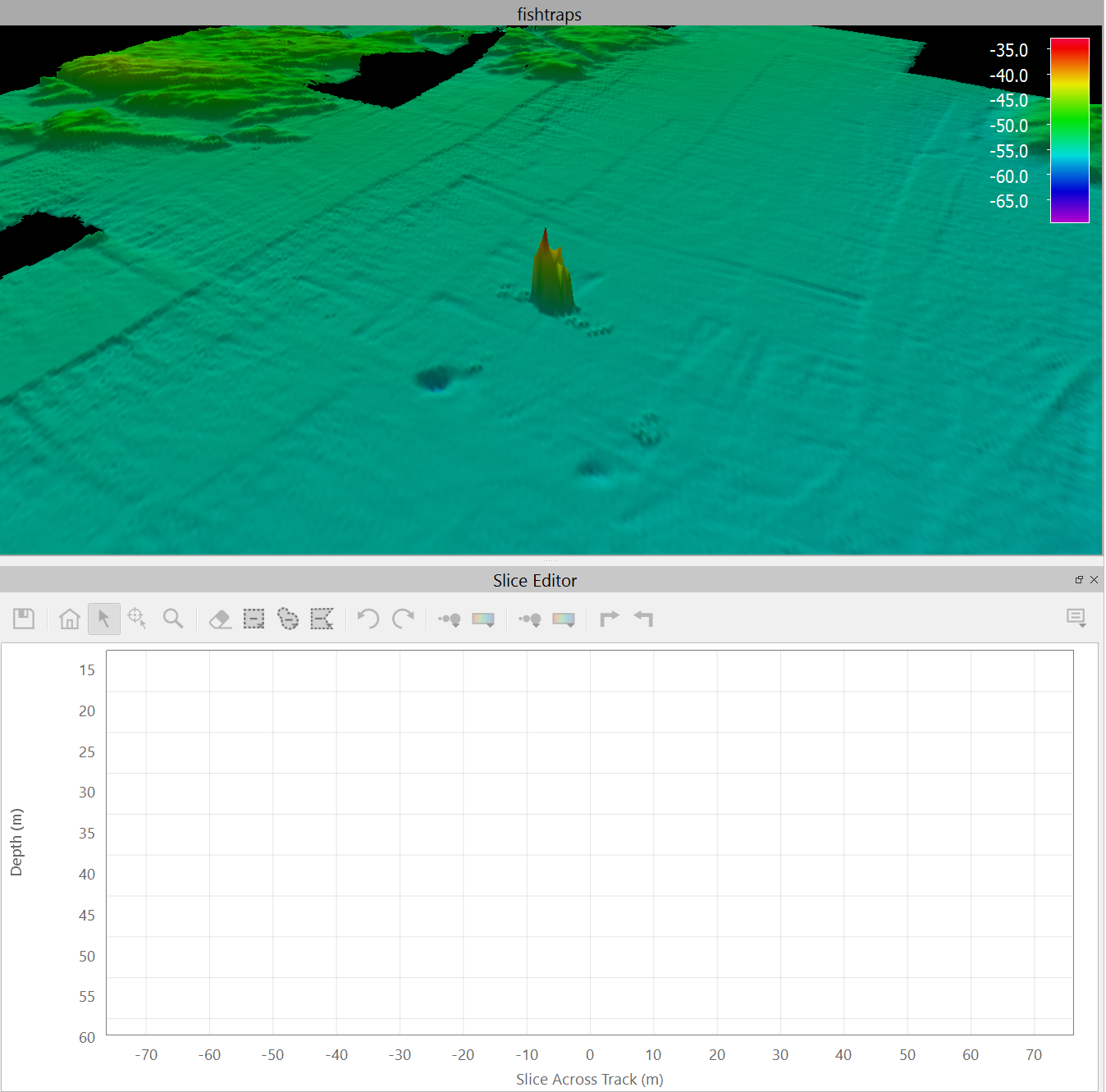Viewport: 1106px width, 1092px height.
Task: Click the turn left arrow button
Action: click(643, 619)
